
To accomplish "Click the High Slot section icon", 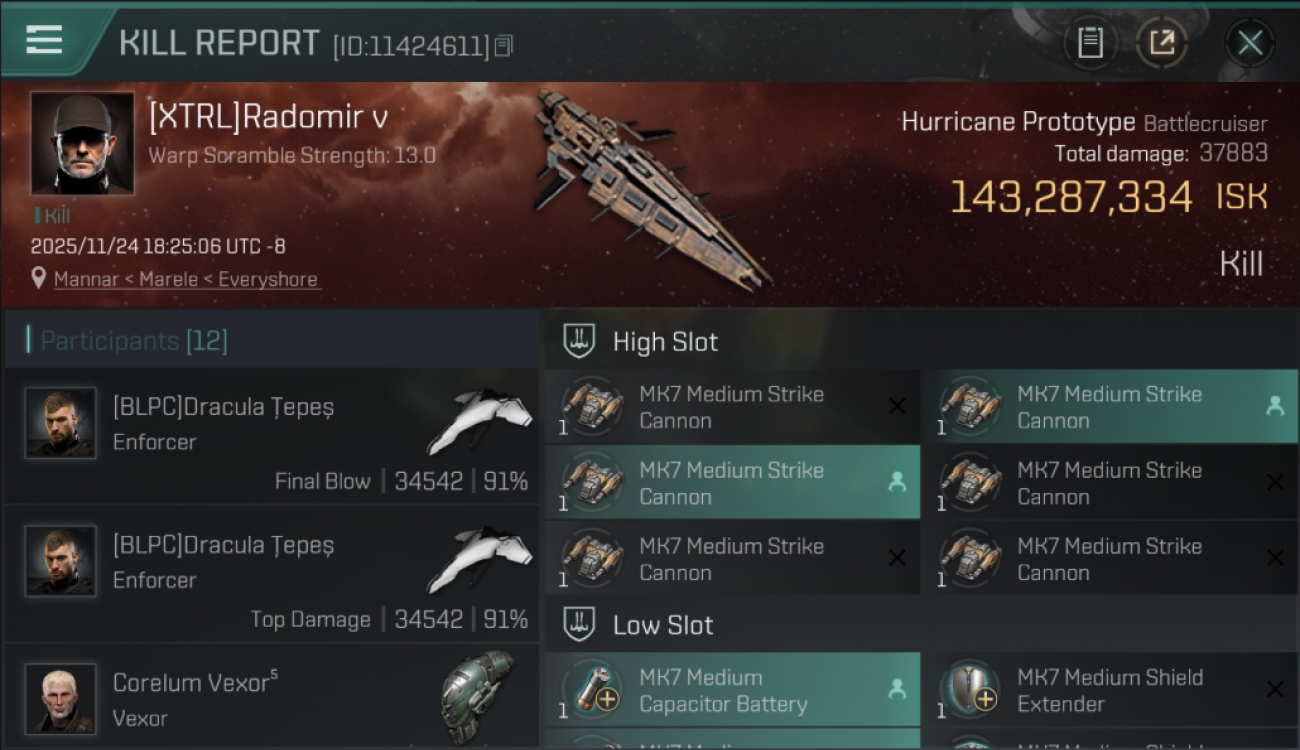I will (579, 341).
